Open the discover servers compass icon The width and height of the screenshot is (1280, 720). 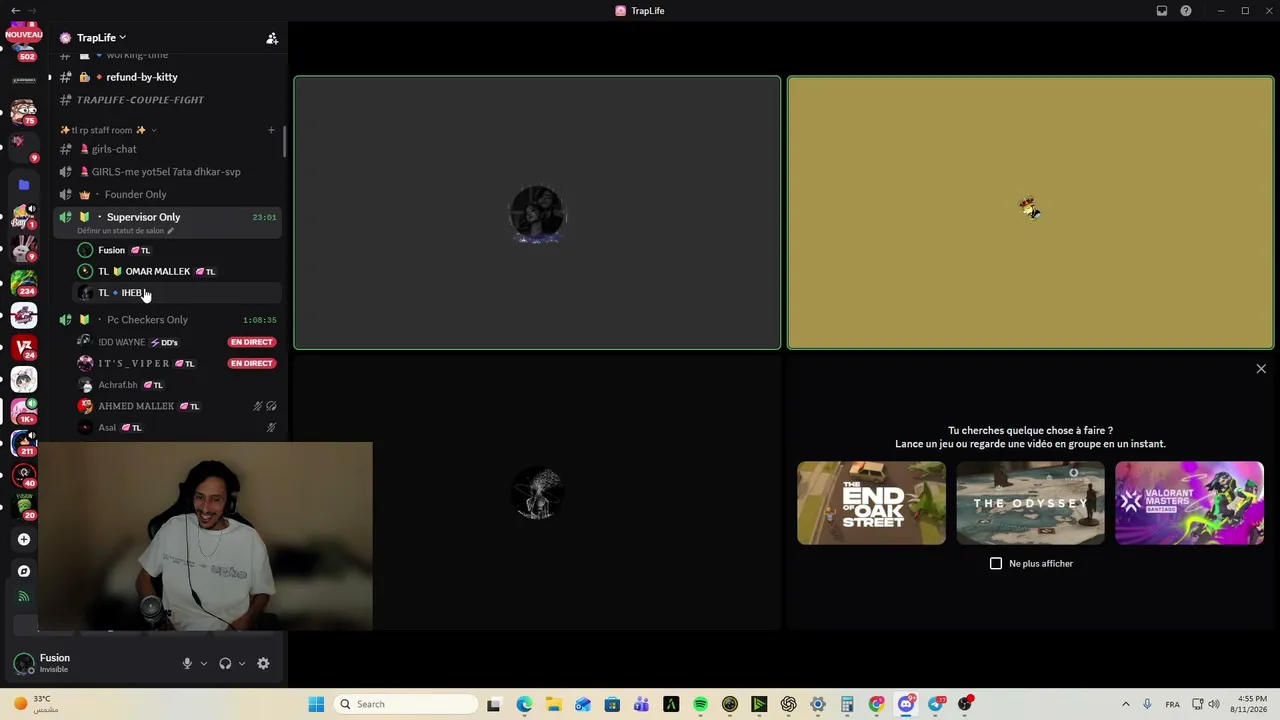[24, 571]
